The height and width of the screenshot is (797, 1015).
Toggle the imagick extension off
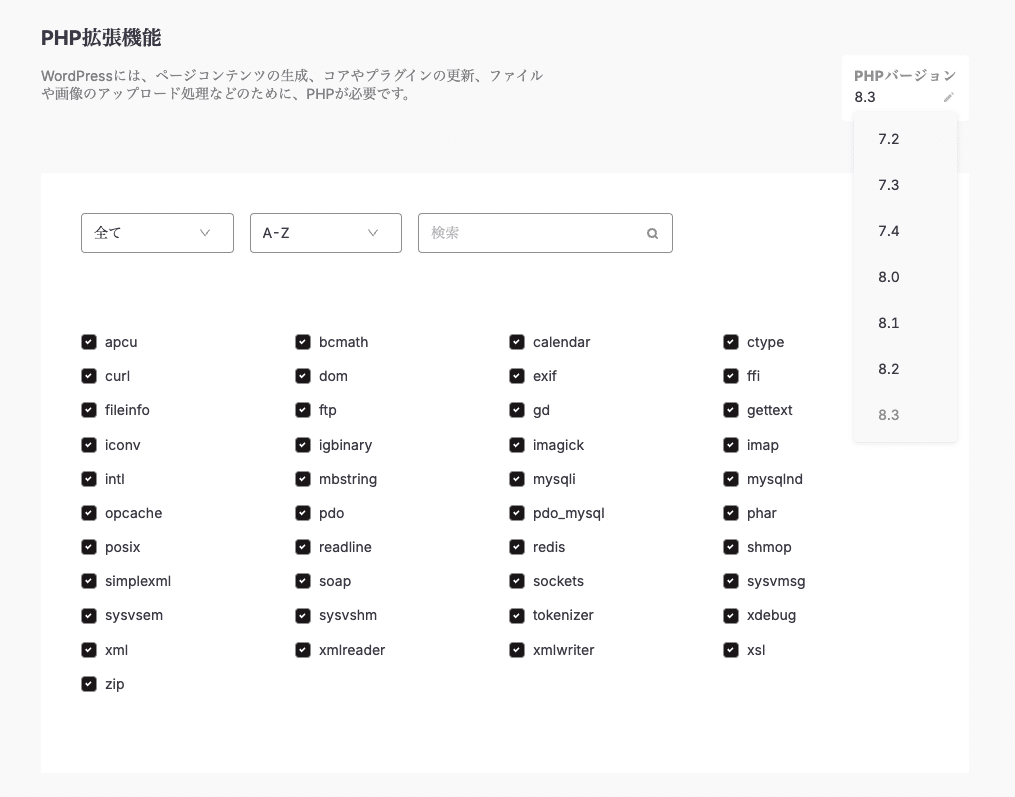point(517,445)
